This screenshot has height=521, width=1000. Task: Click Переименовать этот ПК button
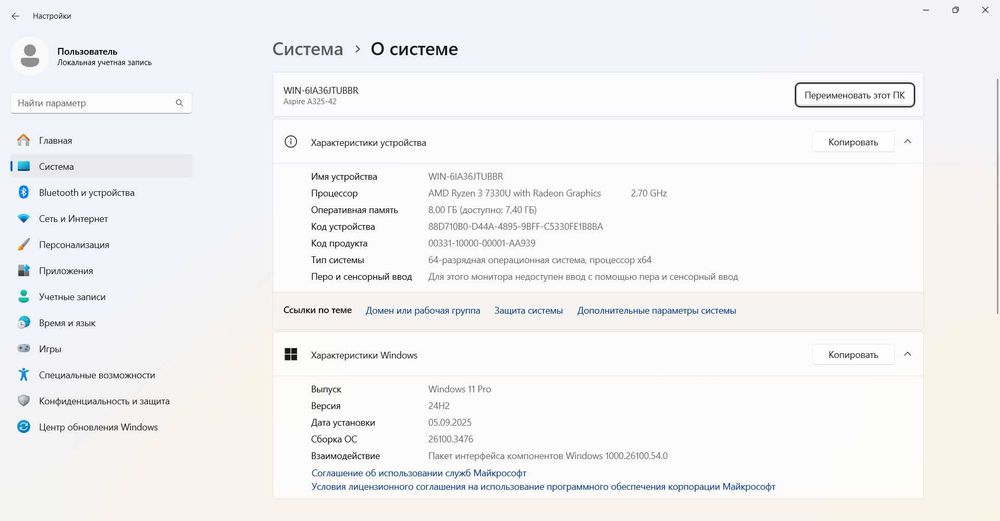pyautogui.click(x=854, y=95)
